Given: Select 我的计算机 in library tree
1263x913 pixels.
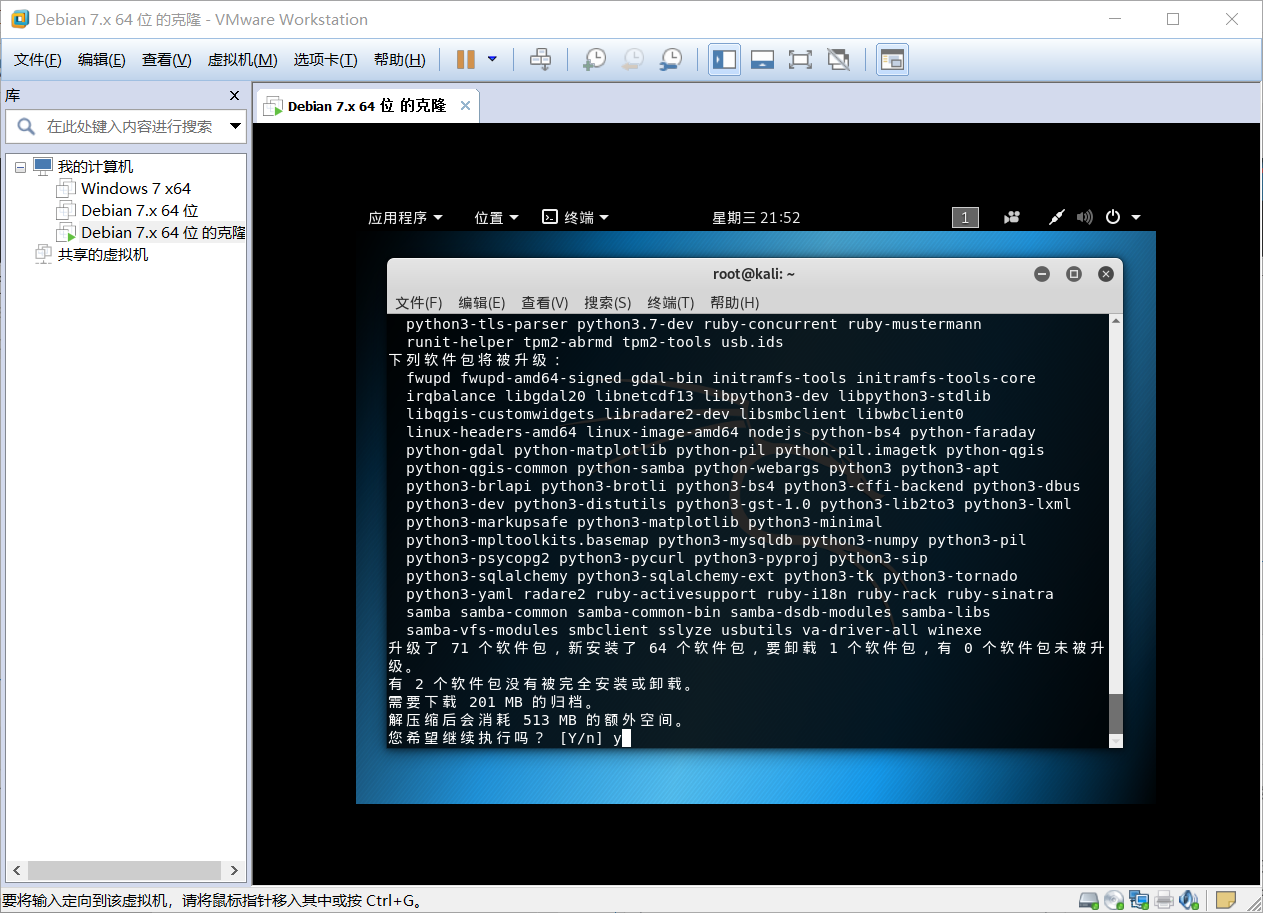Looking at the screenshot, I should pyautogui.click(x=95, y=167).
